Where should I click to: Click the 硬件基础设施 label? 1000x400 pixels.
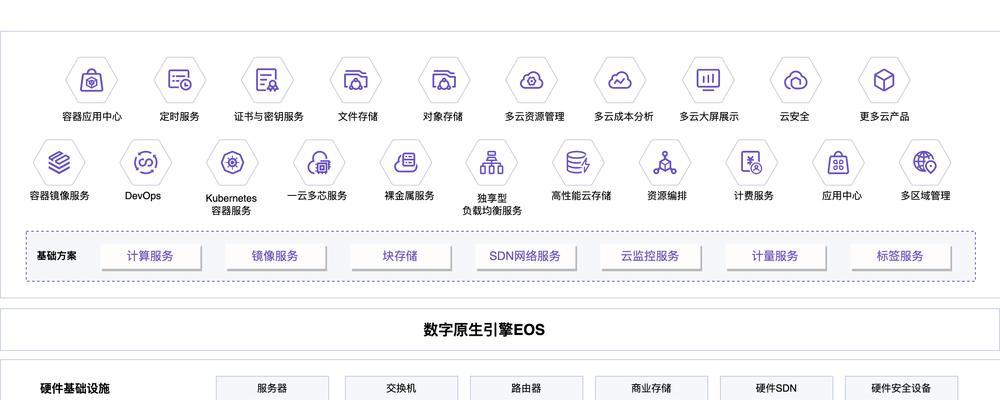tap(75, 388)
